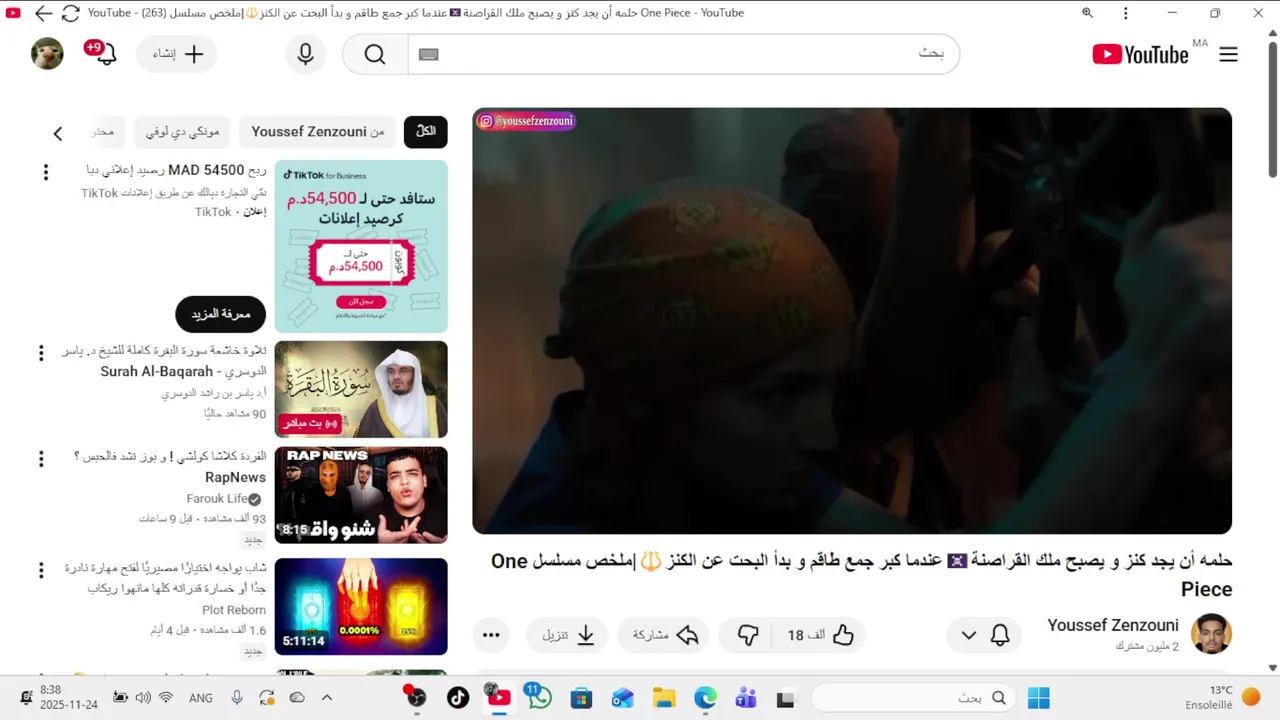The height and width of the screenshot is (720, 1280).
Task: Start voice search with the microphone
Action: point(306,54)
